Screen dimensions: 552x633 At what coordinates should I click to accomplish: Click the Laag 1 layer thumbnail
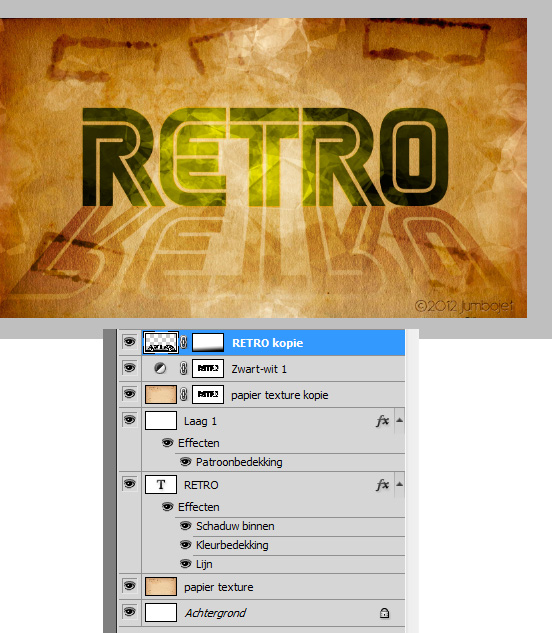161,420
